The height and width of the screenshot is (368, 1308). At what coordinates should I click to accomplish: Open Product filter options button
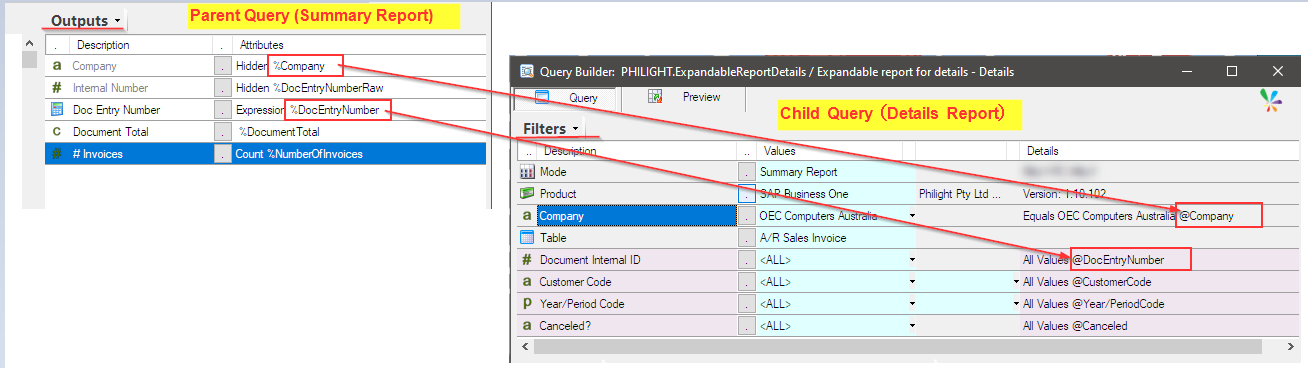pyautogui.click(x=746, y=194)
